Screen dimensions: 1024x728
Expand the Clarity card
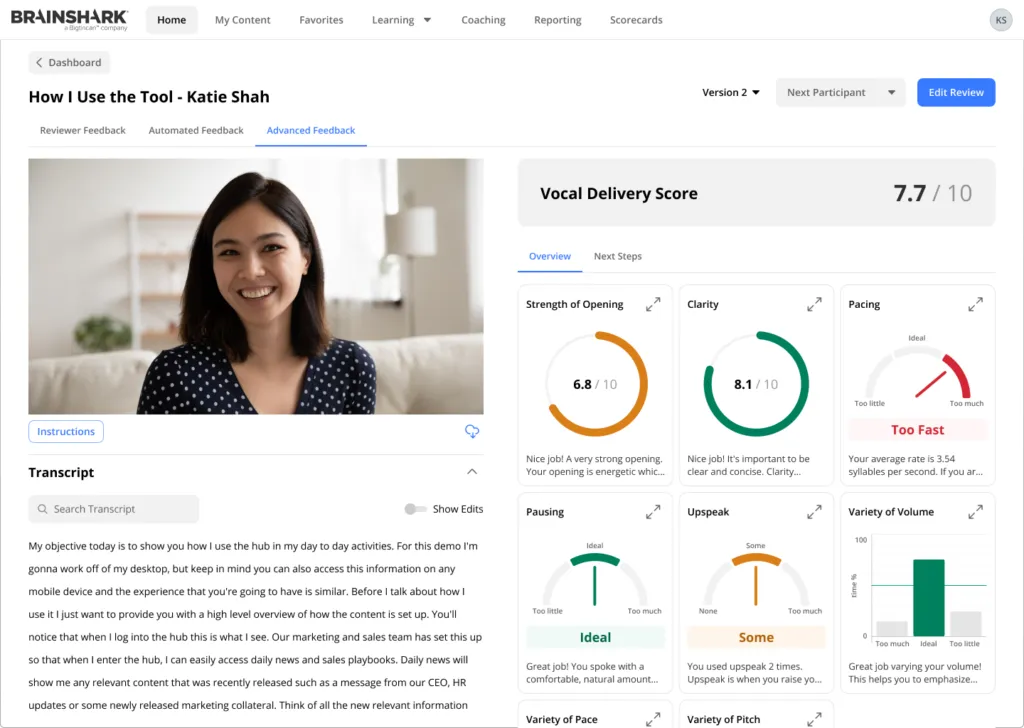814,304
